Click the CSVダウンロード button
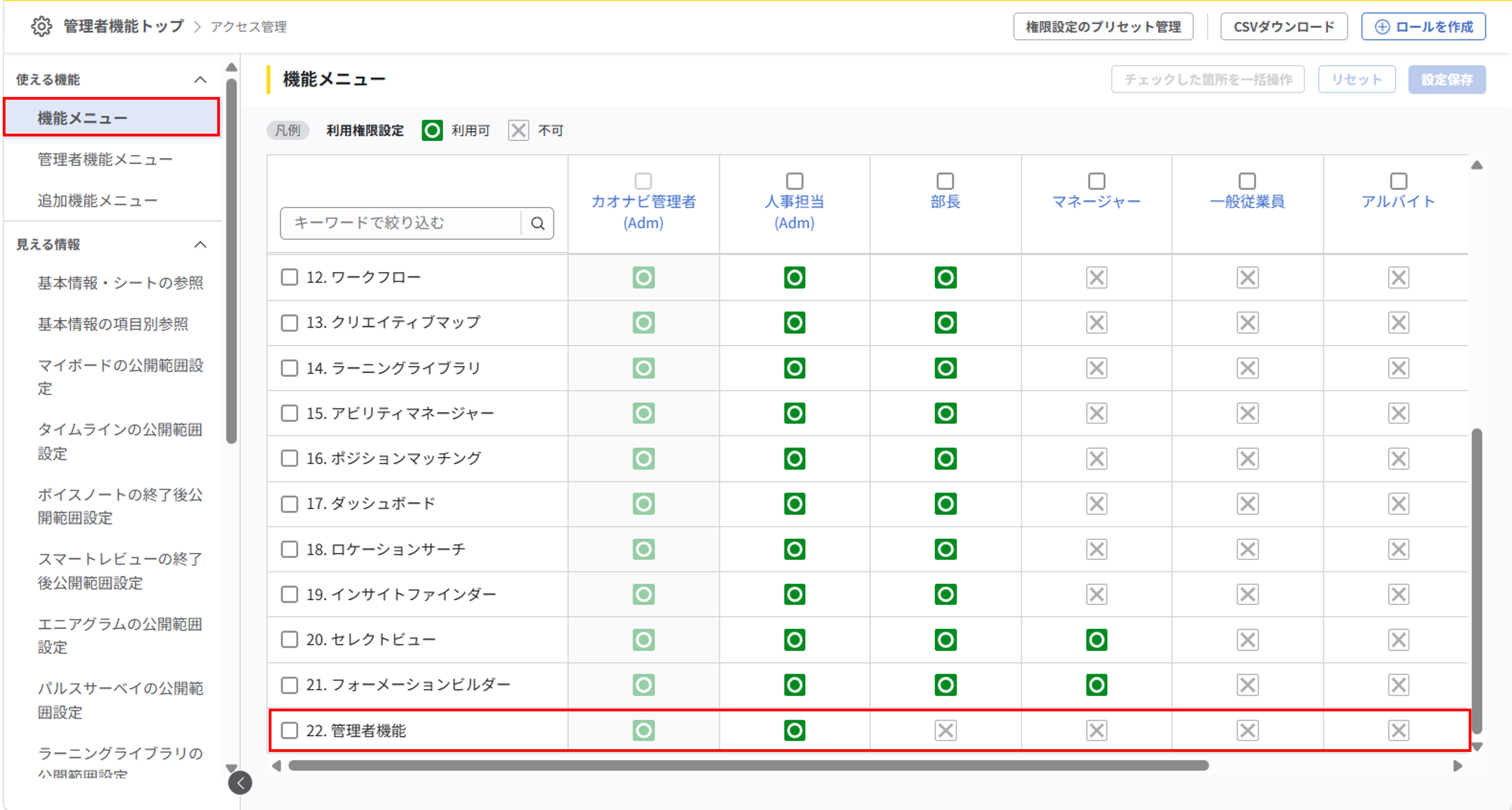The width and height of the screenshot is (1512, 810). [x=1284, y=26]
